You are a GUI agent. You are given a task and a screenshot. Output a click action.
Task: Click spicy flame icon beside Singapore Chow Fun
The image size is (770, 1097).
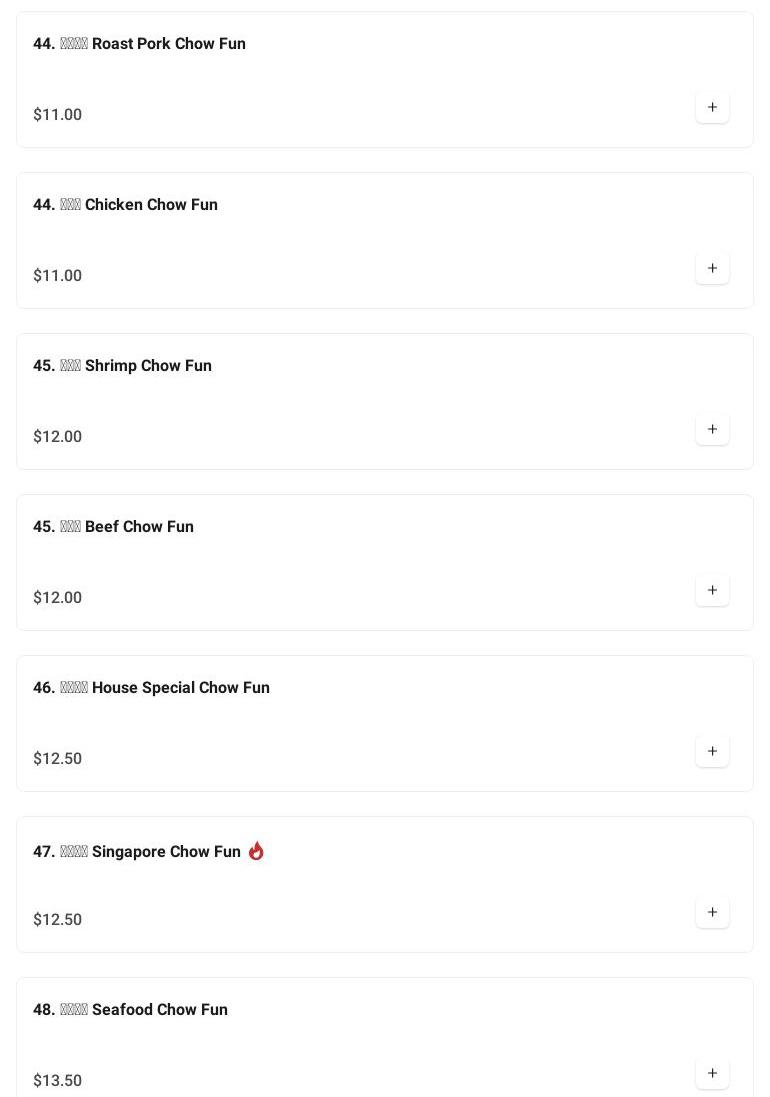(257, 851)
